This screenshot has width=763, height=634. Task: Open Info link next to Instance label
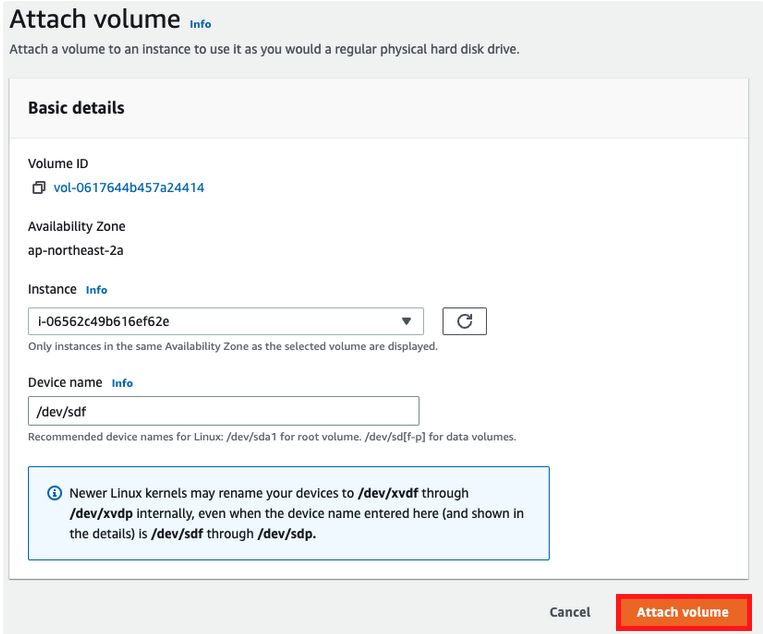click(x=96, y=290)
